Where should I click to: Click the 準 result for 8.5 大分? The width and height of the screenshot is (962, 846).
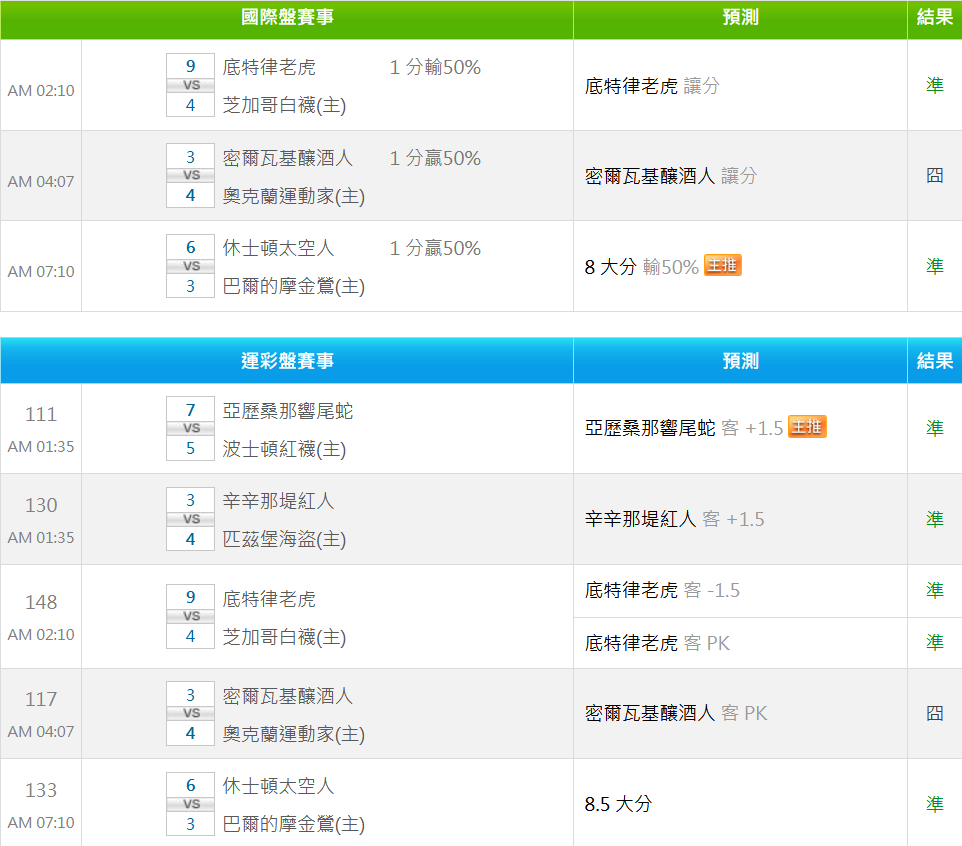934,804
